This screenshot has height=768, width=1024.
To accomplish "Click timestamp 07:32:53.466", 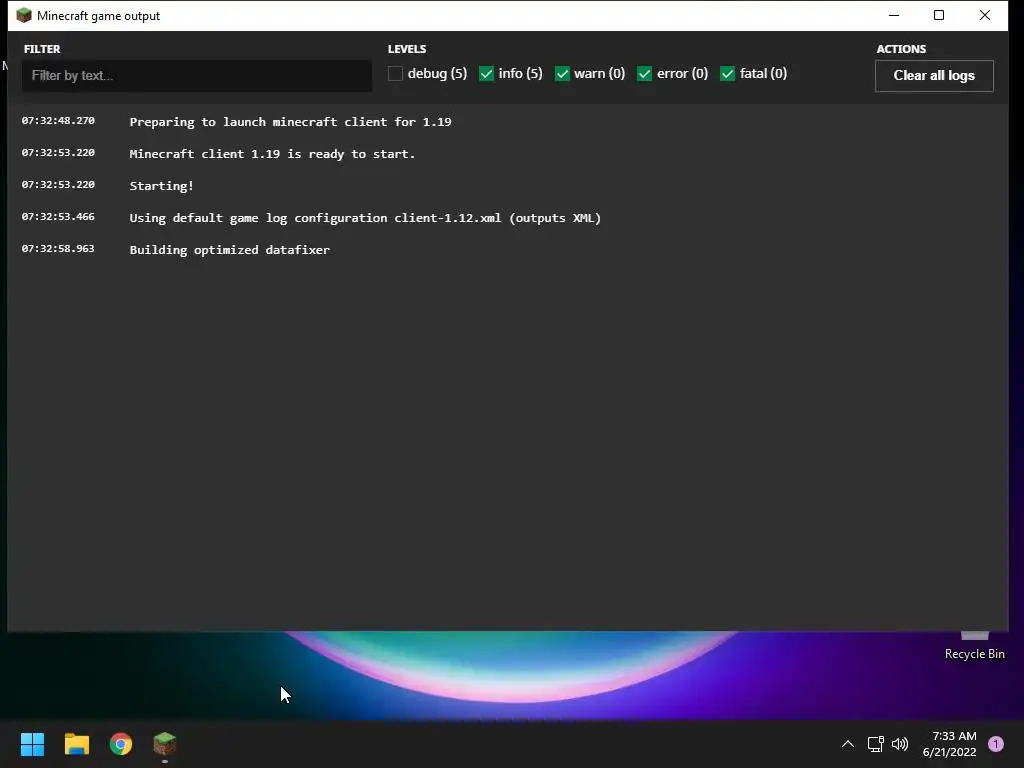I will 58,217.
